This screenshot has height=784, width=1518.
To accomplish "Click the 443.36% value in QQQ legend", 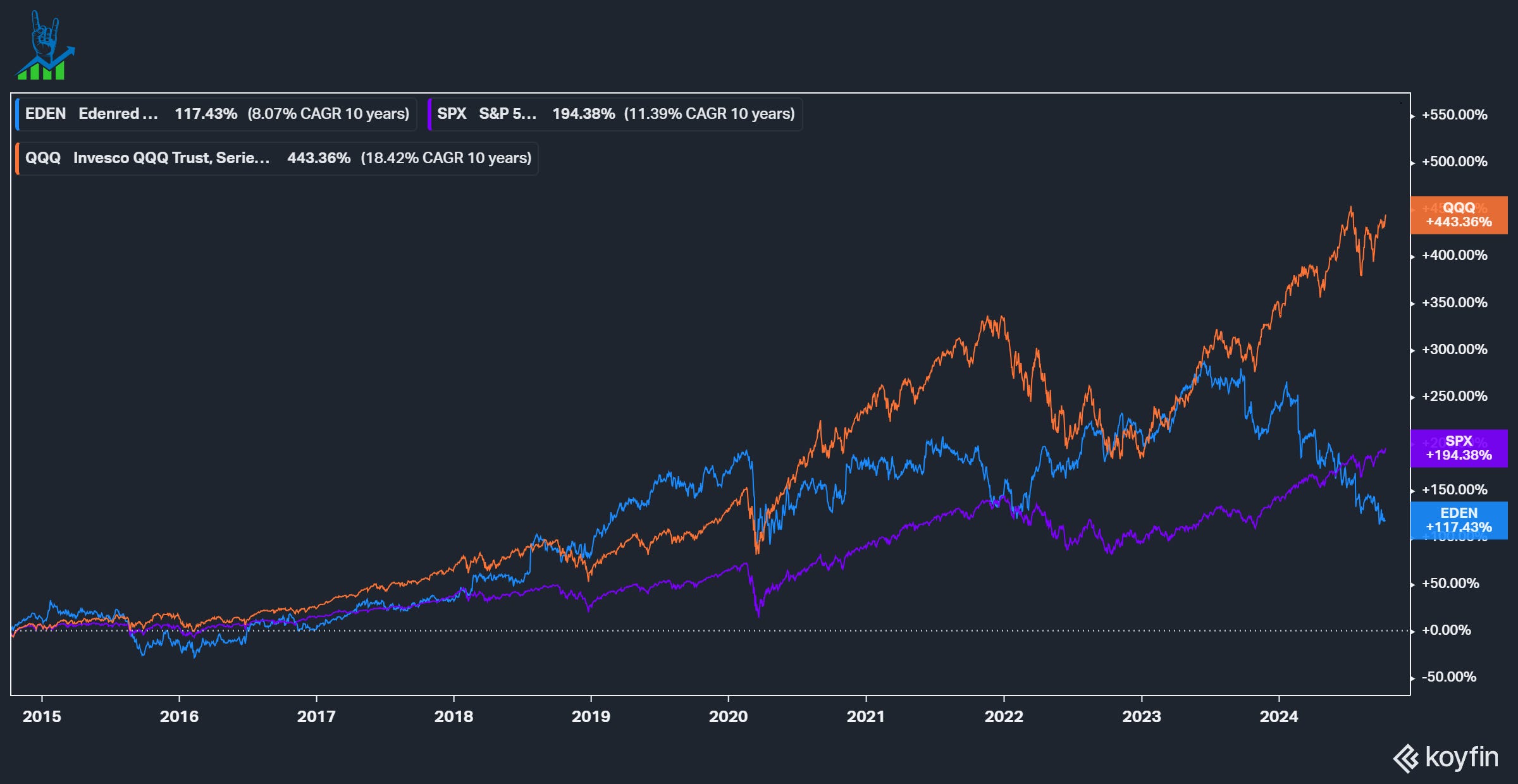I will coord(319,158).
